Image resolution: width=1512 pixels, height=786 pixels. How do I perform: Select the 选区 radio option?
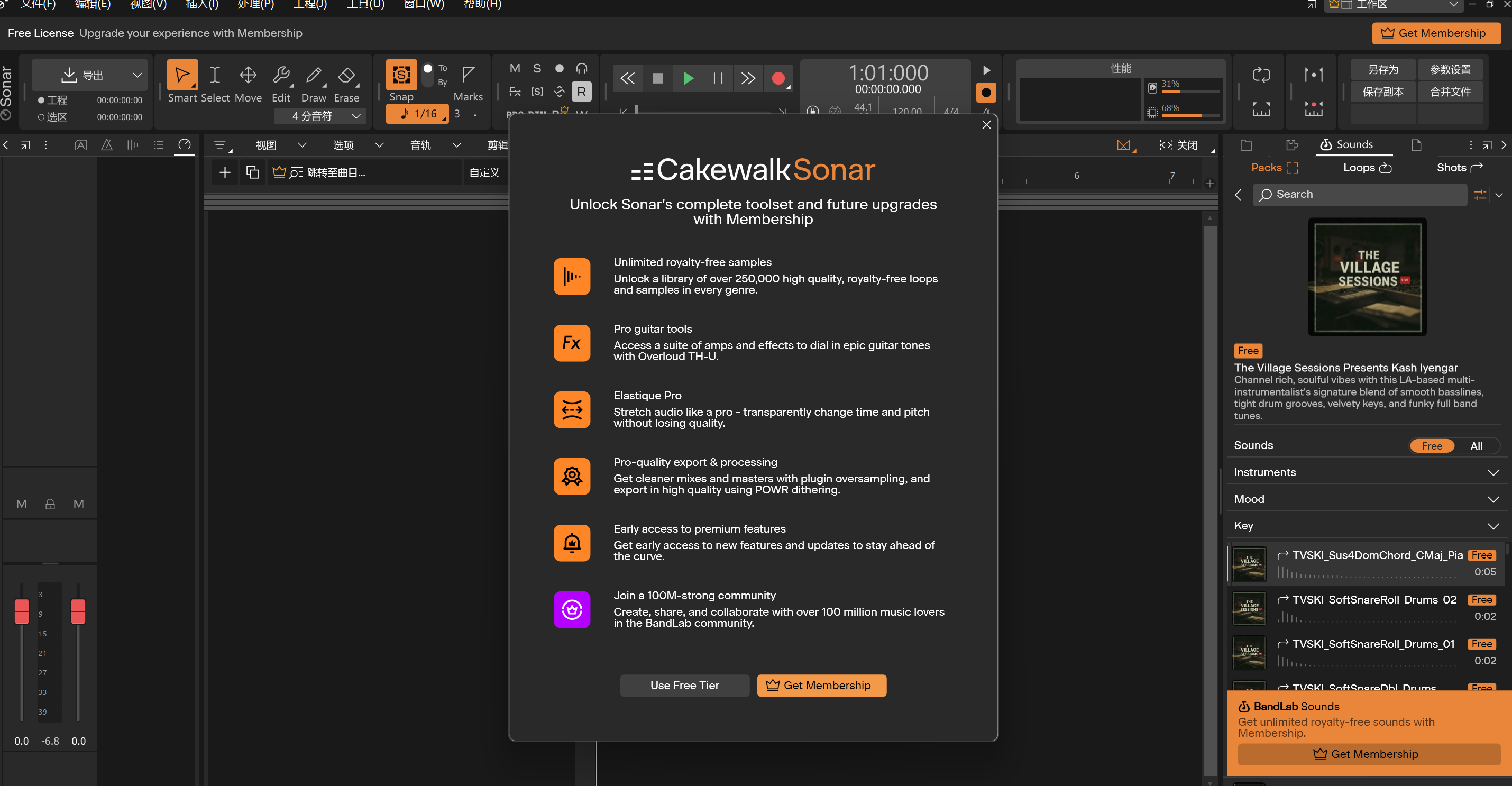coord(41,117)
